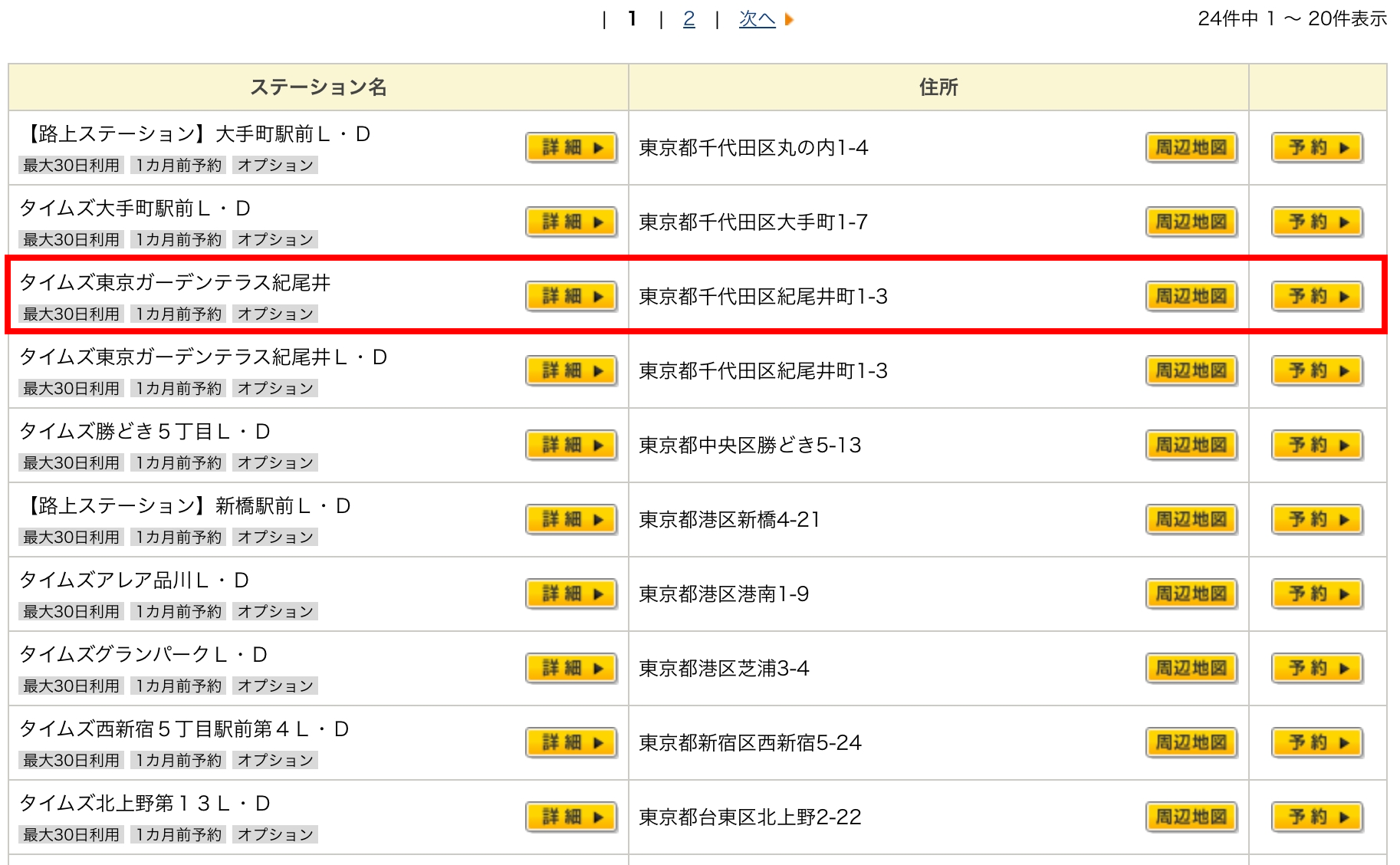Show 周辺地図 for タイムズ東京ガーデンテラス紀尾井 (without L・D)
Screen dimensions: 1400x865
click(x=1191, y=296)
